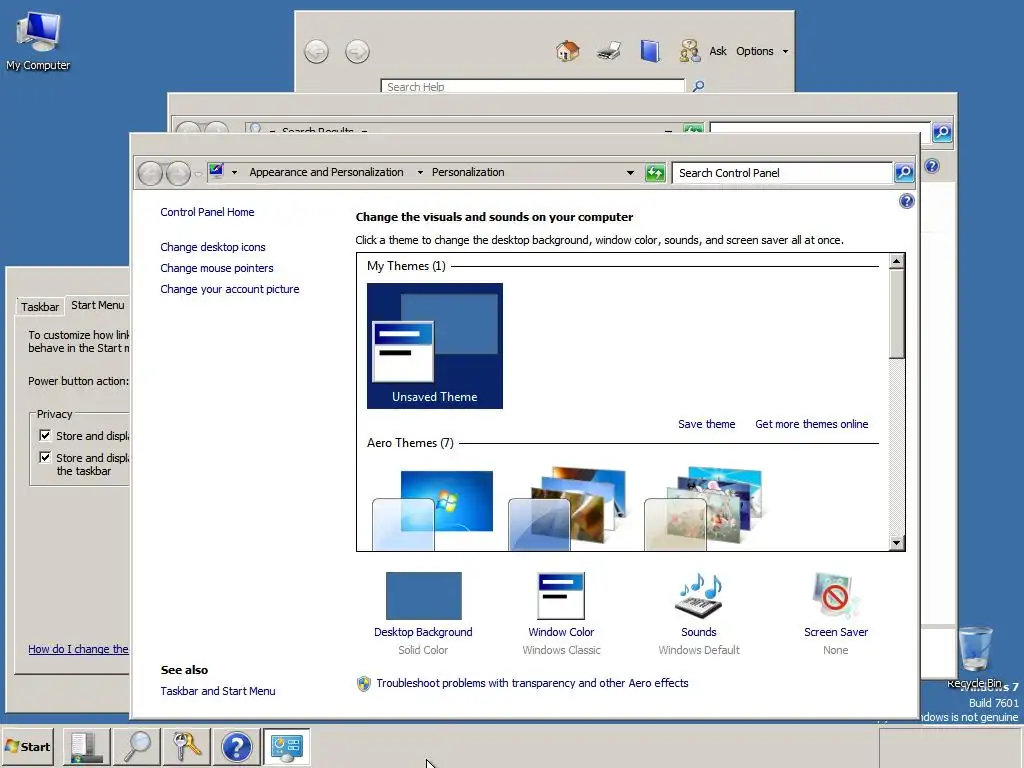Open Help window Browse Help book icon
Screen dimensions: 1024x768
pyautogui.click(x=650, y=51)
